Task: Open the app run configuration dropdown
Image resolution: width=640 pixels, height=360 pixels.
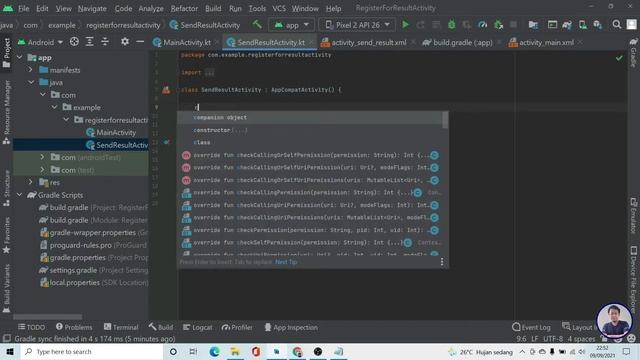Action: [291, 25]
